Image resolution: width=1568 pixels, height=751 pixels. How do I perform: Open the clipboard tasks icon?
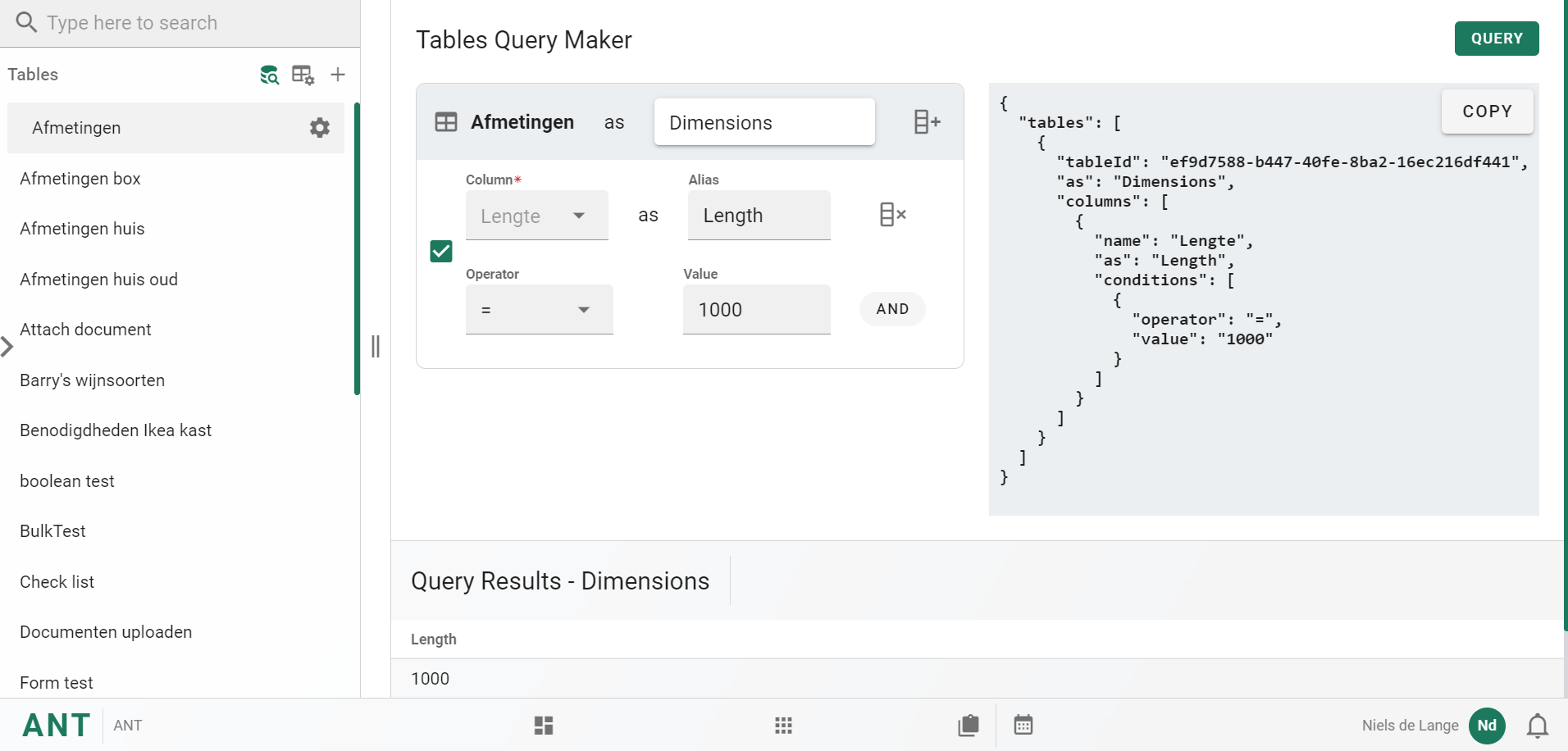969,726
